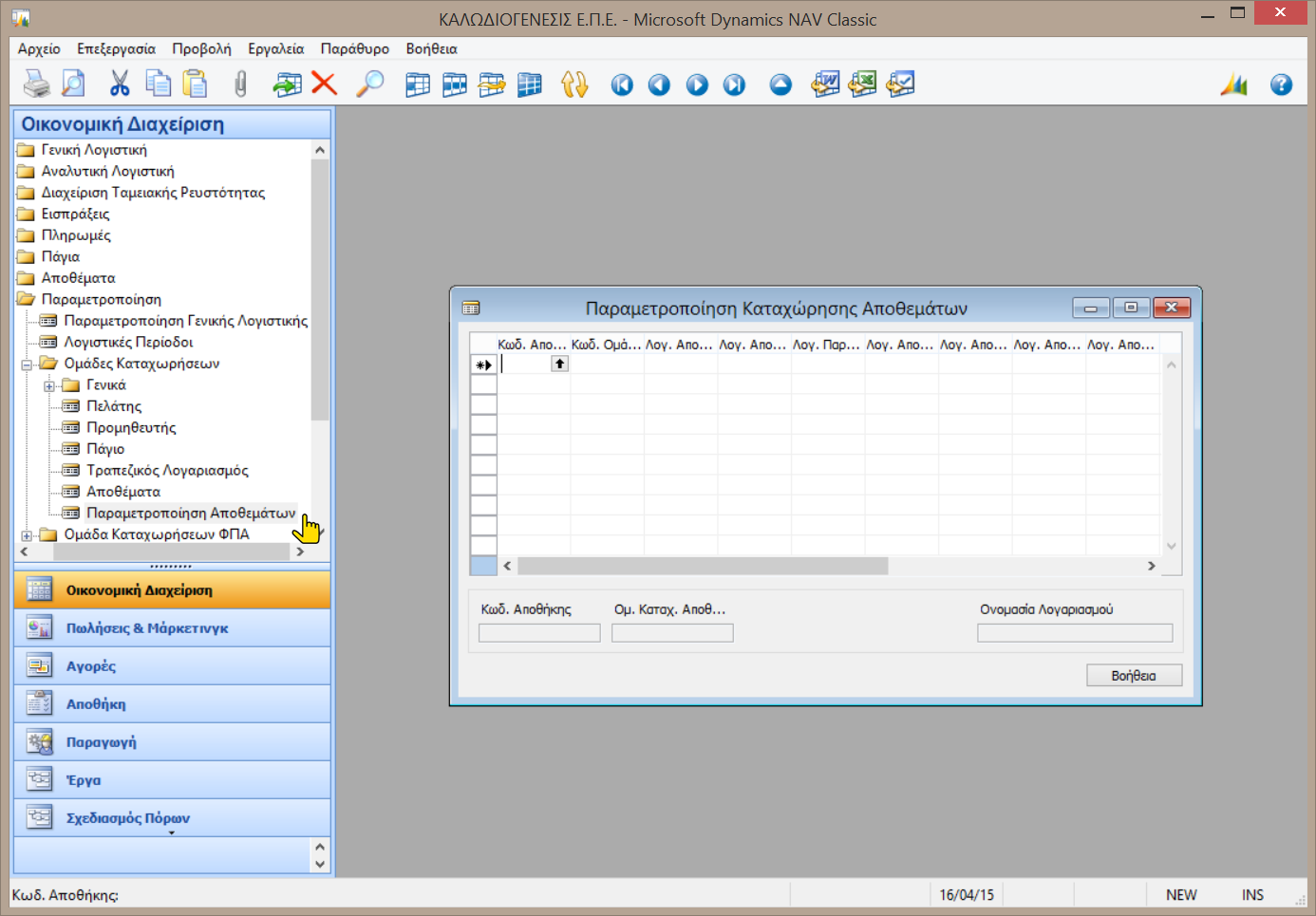The height and width of the screenshot is (916, 1316).
Task: Switch to the Έργα module
Action: [x=172, y=780]
